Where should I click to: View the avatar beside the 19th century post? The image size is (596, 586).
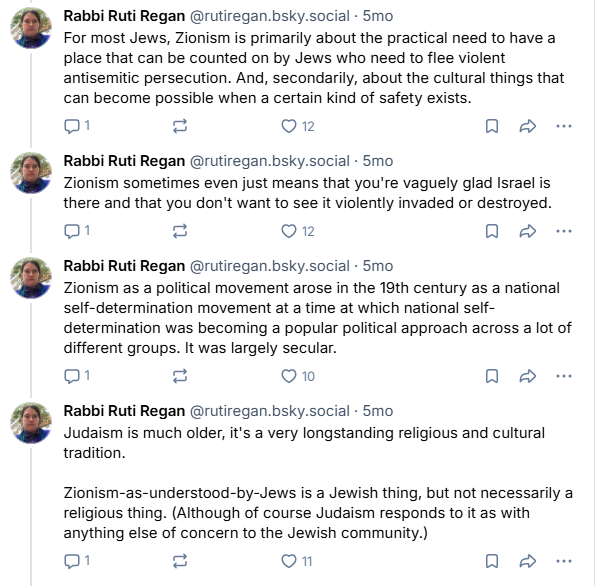(x=31, y=278)
